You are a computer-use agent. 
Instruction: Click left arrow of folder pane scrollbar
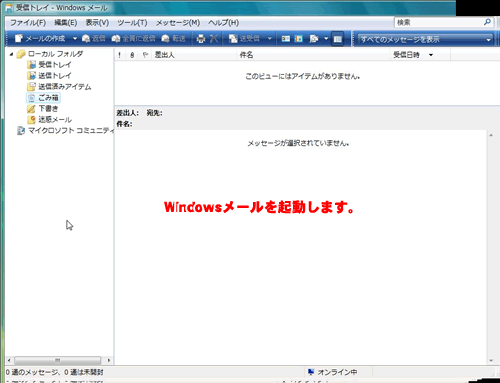click(9, 360)
